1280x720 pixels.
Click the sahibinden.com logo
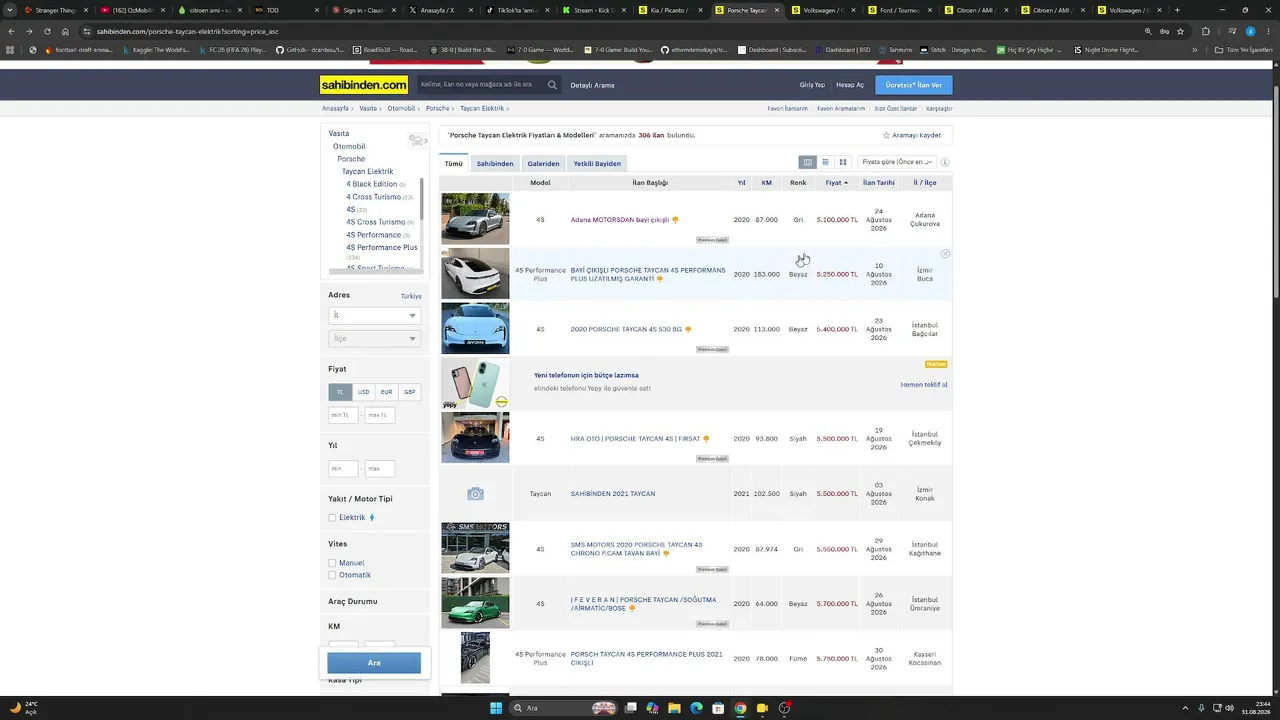(x=364, y=85)
